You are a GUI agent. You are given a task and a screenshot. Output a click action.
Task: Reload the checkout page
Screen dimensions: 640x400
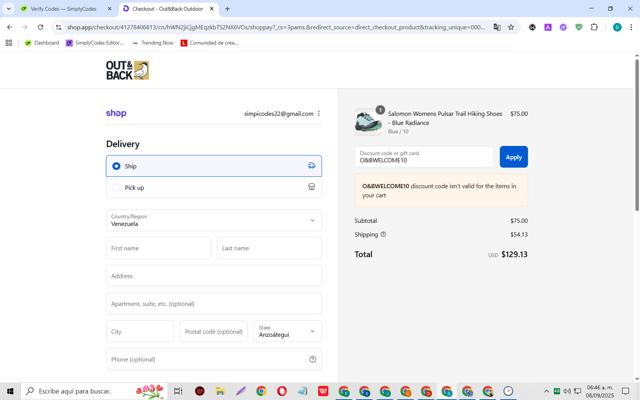(x=40, y=27)
